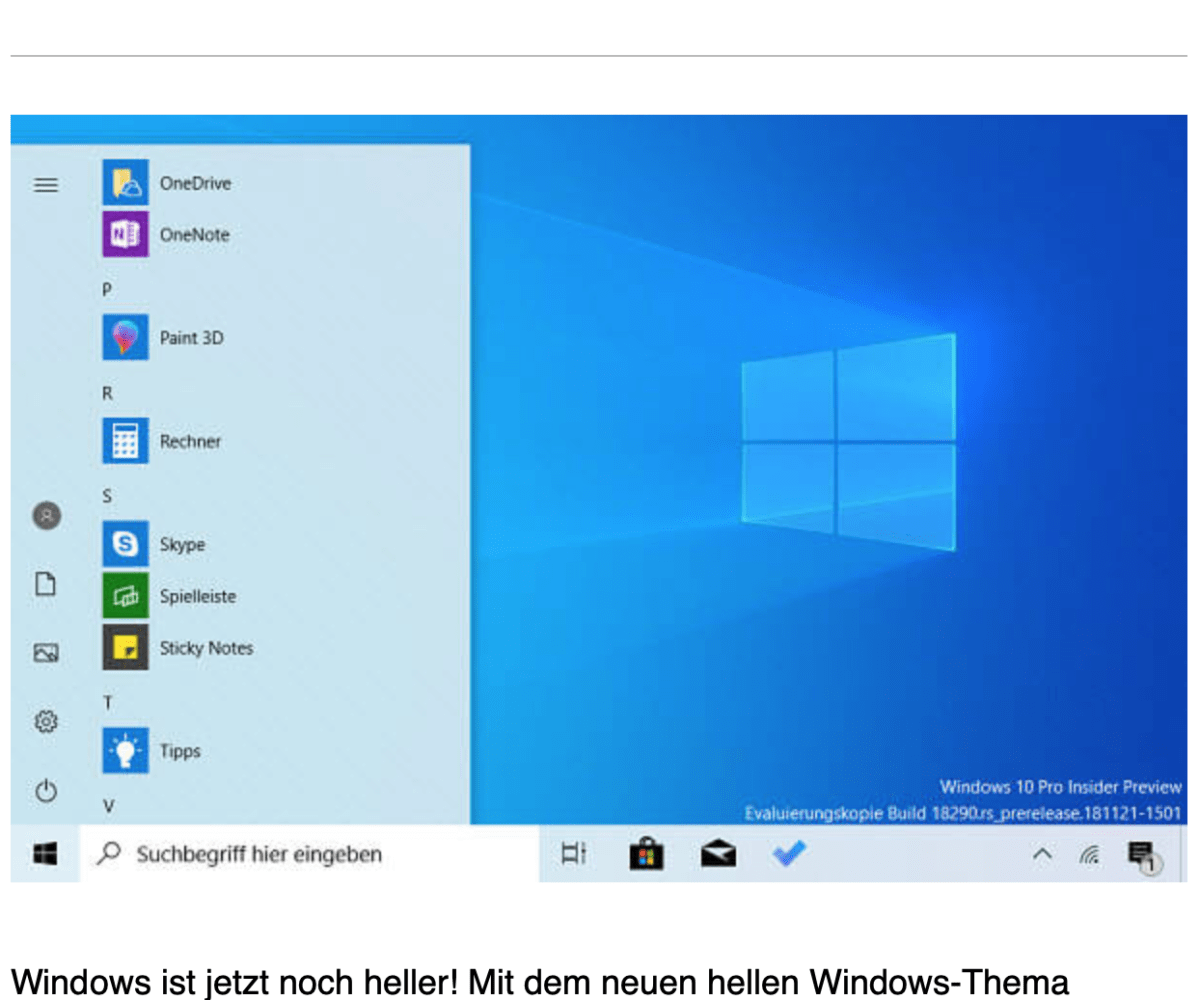Open the OneDrive app icon
The height and width of the screenshot is (1000, 1200).
pyautogui.click(x=126, y=182)
